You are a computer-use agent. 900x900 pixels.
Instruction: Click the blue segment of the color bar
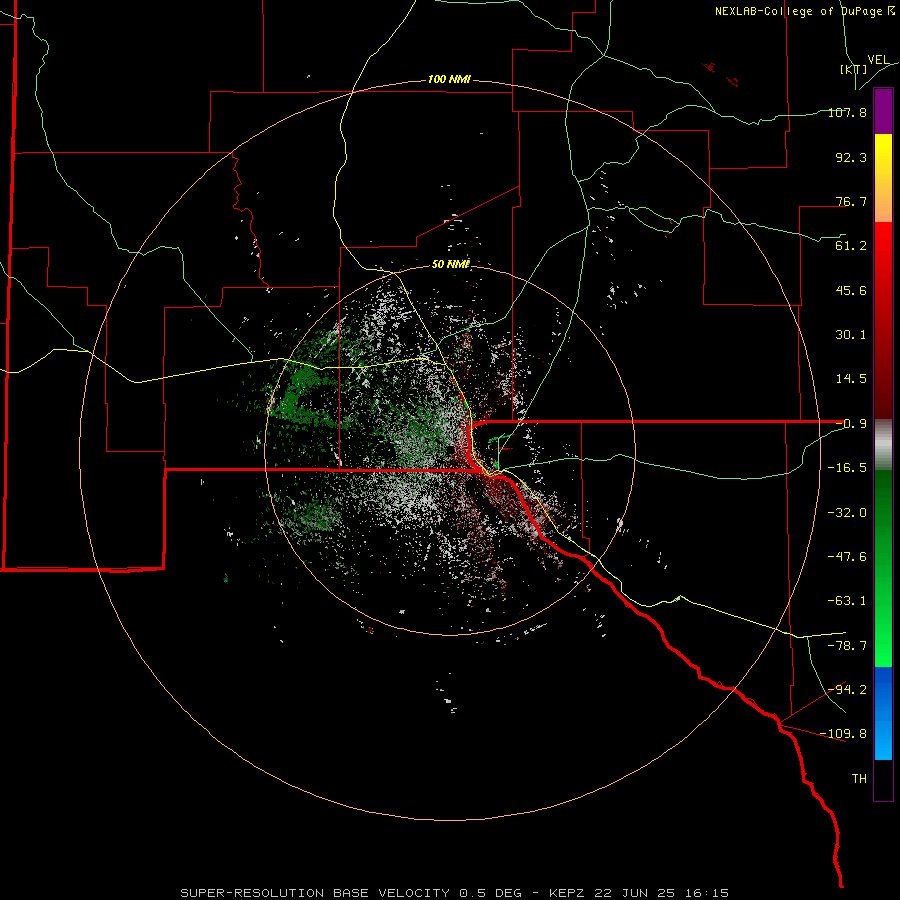pyautogui.click(x=883, y=713)
